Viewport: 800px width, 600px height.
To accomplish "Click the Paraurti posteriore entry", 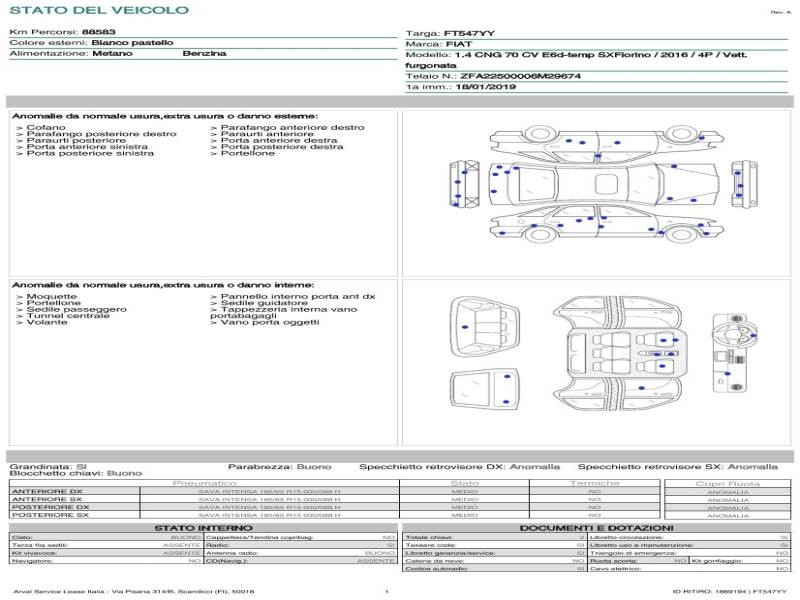I will 71,140.
